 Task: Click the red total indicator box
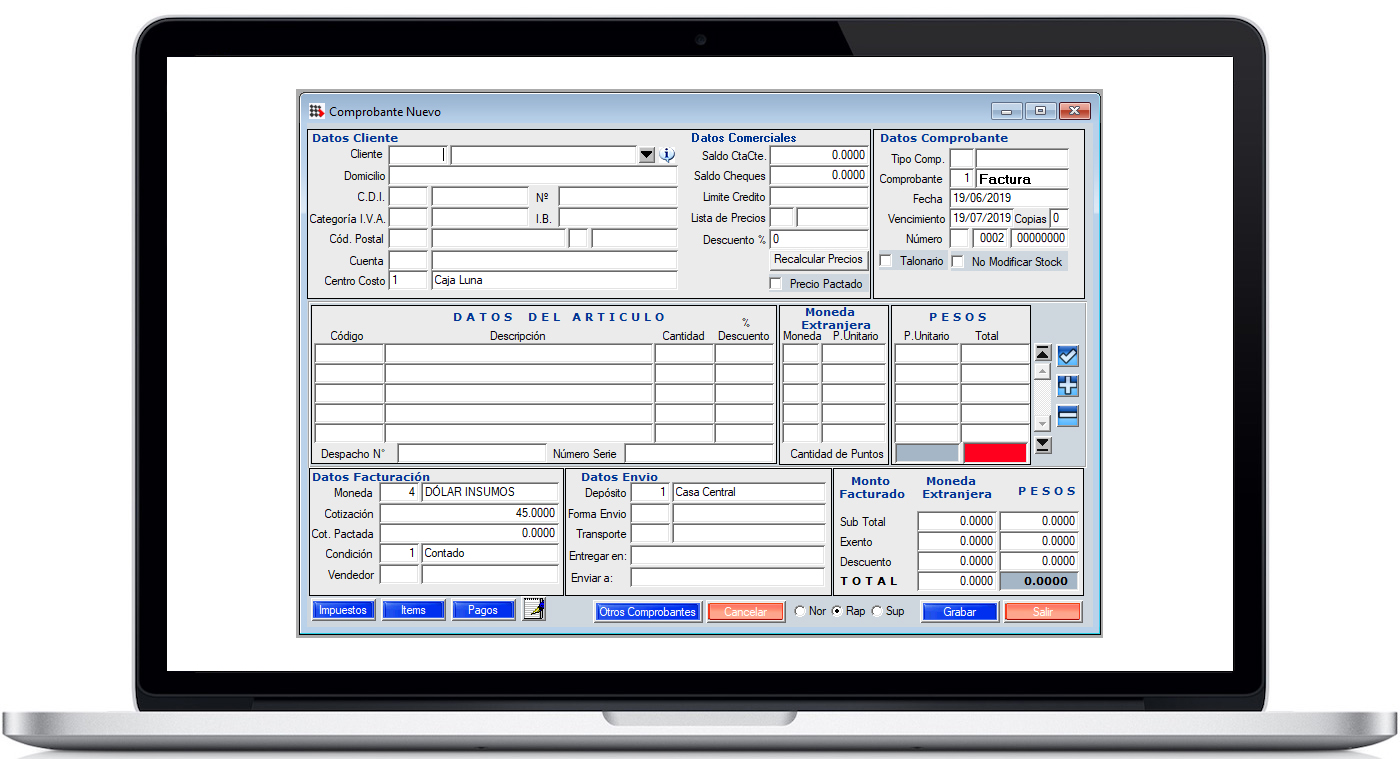pyautogui.click(x=995, y=453)
